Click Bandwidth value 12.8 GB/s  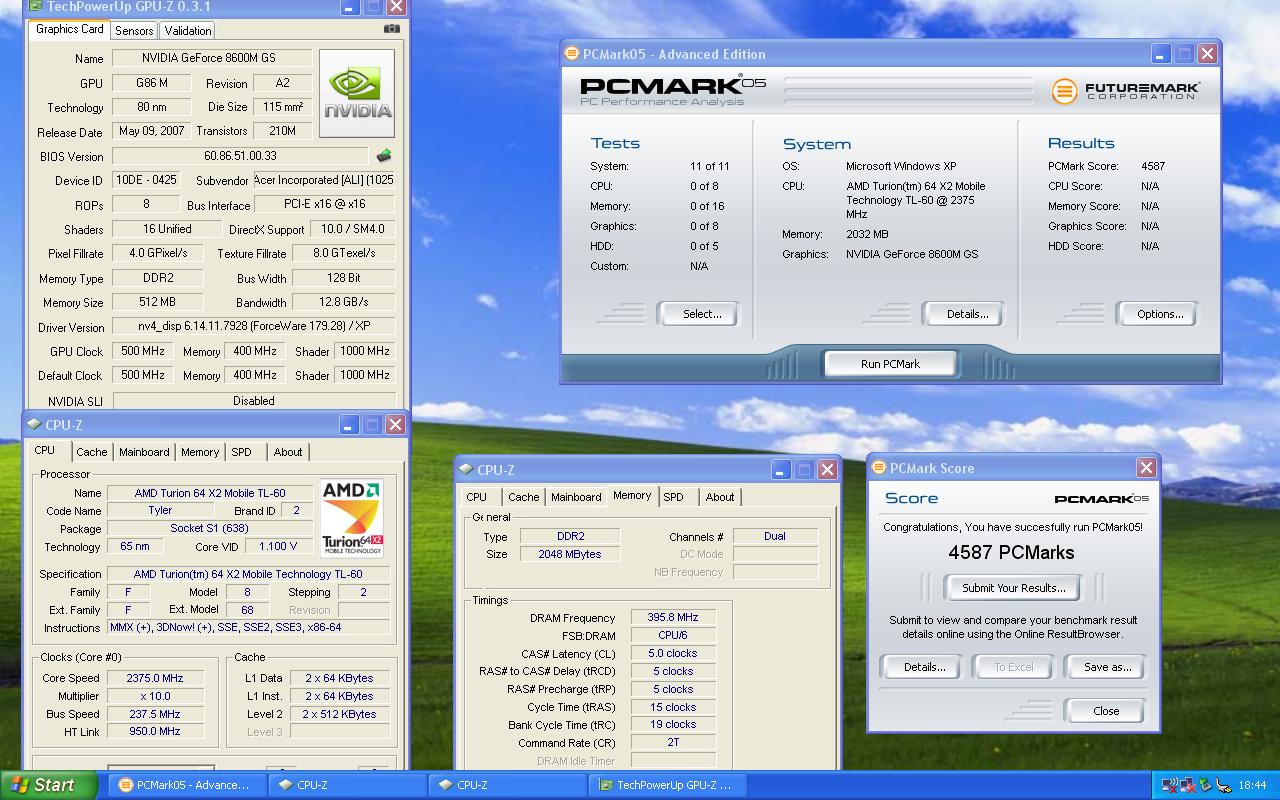click(x=344, y=302)
